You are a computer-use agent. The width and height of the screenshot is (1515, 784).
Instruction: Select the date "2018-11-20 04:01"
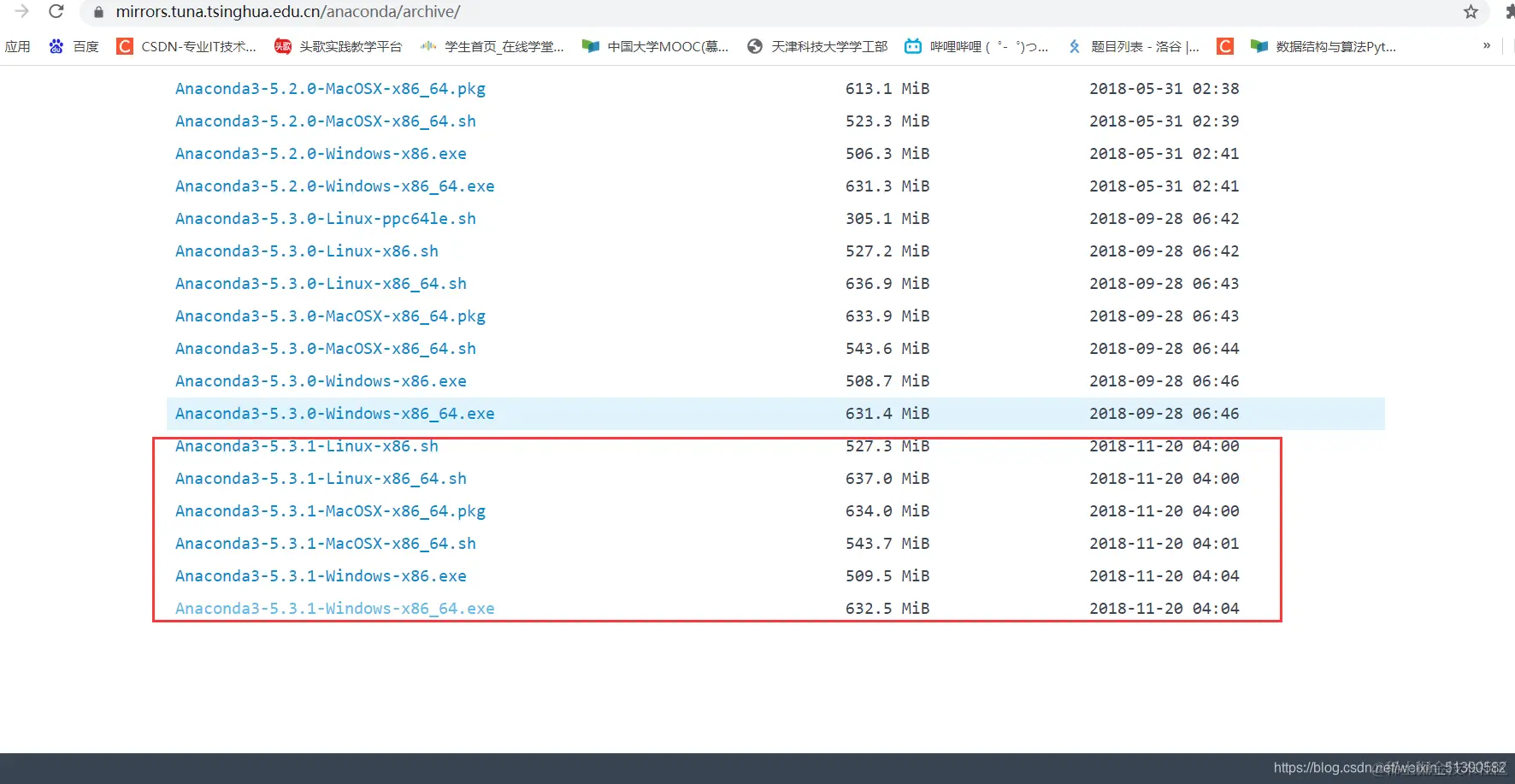(1164, 544)
